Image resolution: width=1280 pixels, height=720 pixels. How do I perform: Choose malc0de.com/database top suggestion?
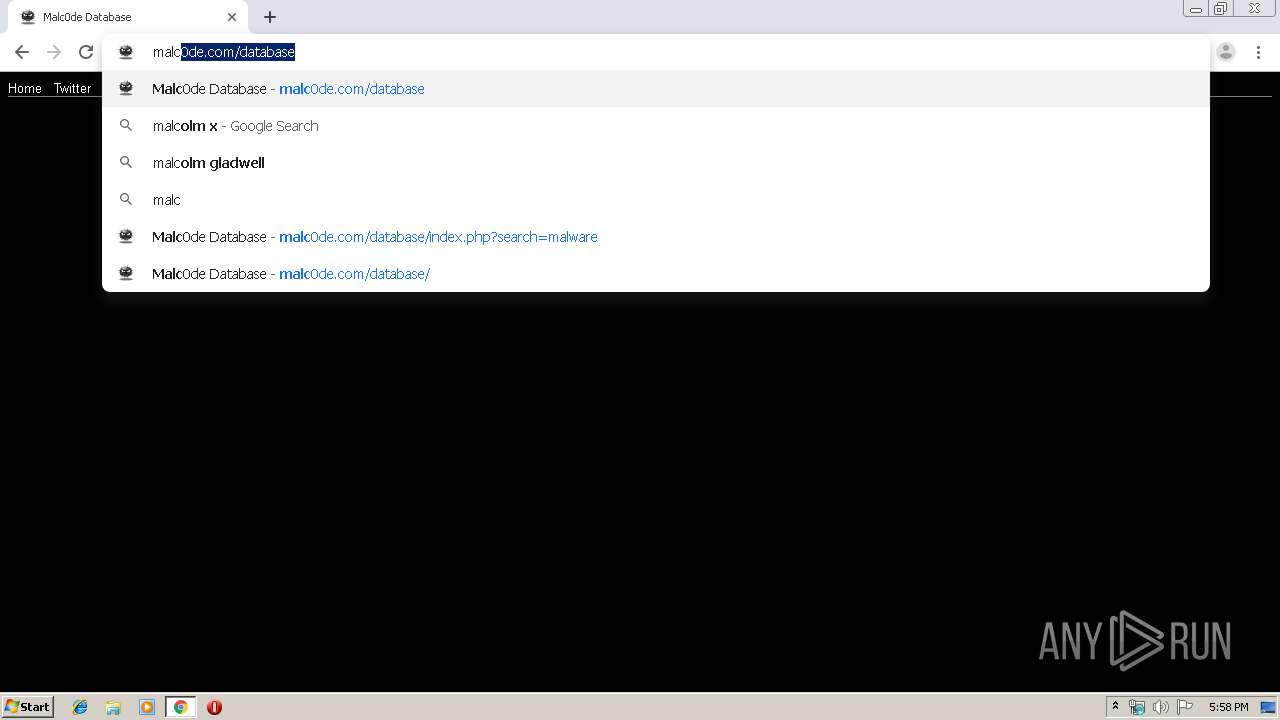click(656, 89)
